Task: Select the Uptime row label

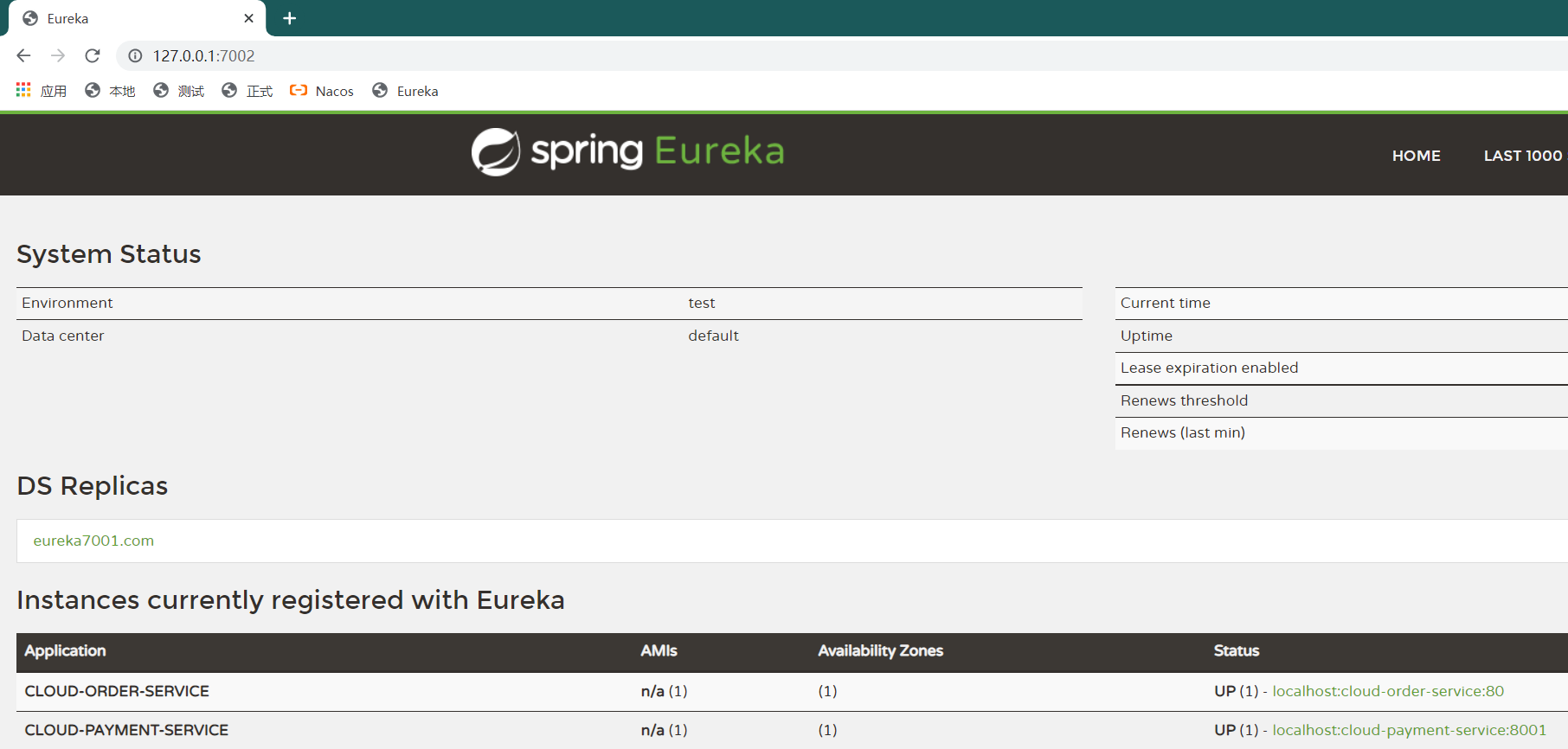Action: (x=1146, y=336)
